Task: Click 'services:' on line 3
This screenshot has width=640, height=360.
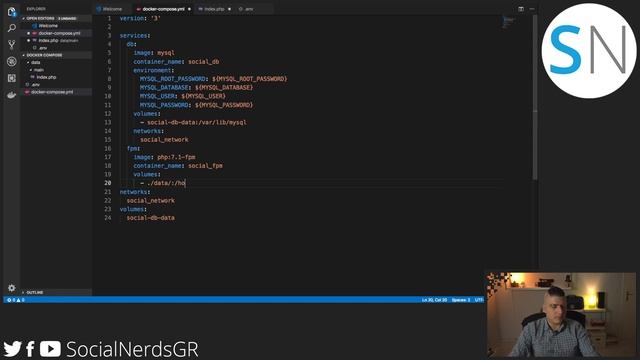Action: point(135,36)
